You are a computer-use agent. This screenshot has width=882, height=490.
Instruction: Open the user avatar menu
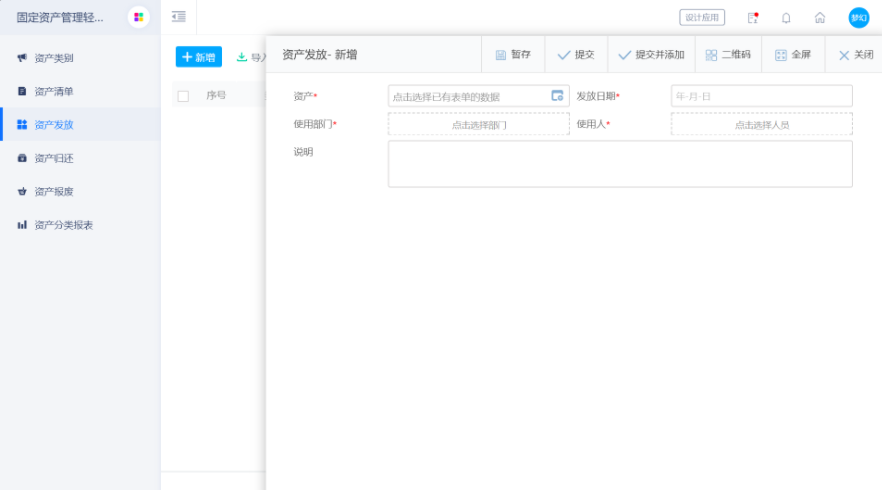[x=859, y=18]
